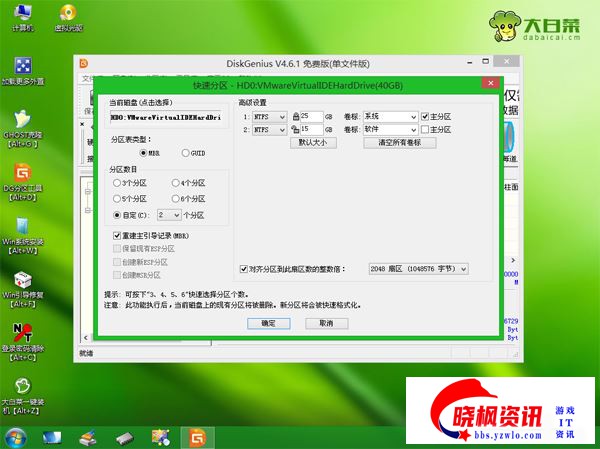Click the DiskGenius icon in taskbar
Screen dimensions: 600x449
click(198, 437)
